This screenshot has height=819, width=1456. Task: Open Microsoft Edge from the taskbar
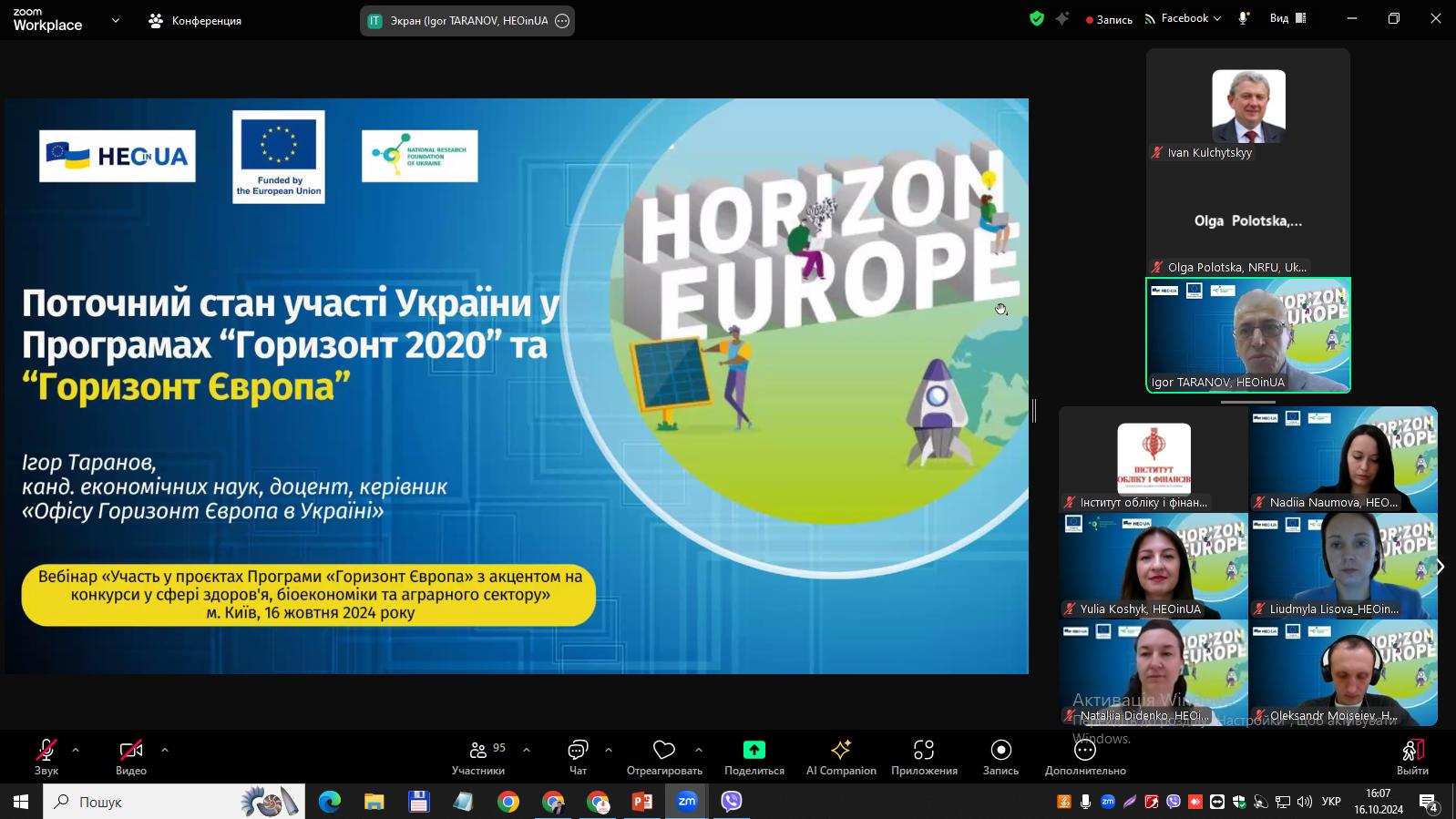pos(330,802)
